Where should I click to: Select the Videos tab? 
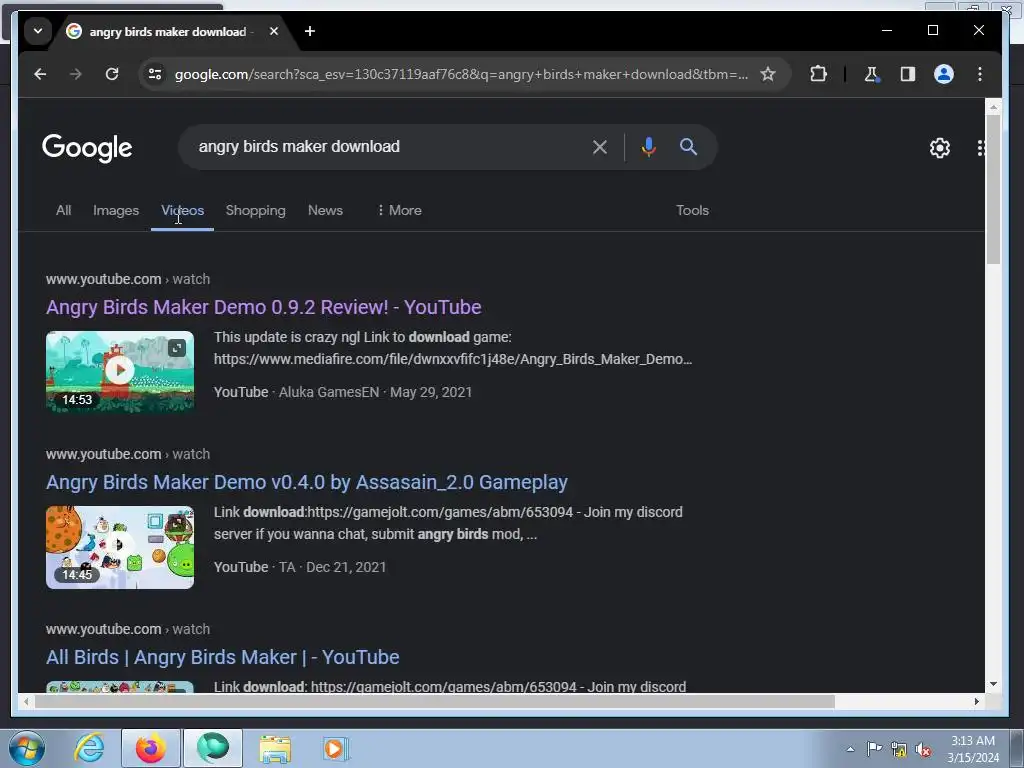tap(182, 210)
